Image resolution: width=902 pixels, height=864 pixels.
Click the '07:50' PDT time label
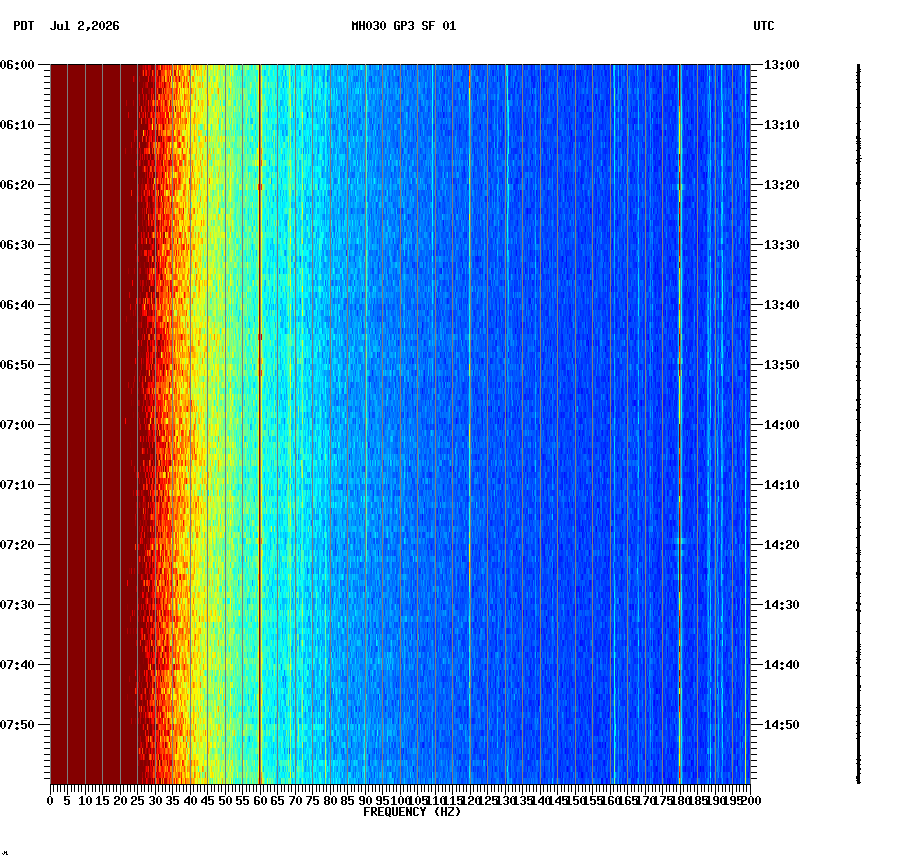17,724
